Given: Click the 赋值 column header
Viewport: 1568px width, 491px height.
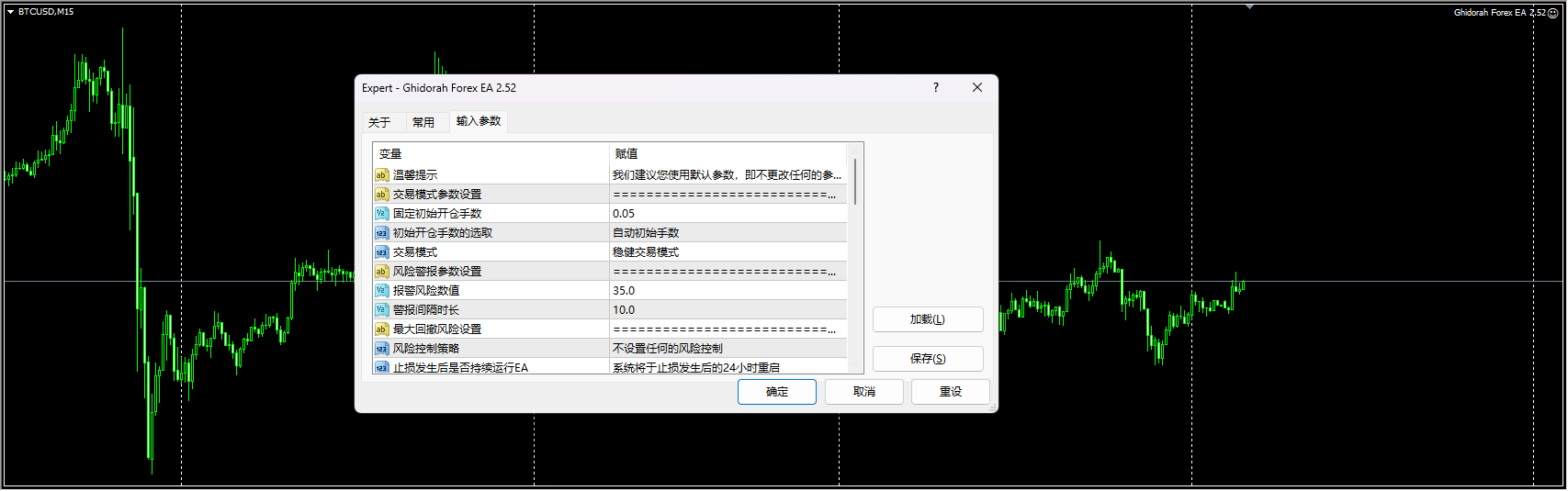Looking at the screenshot, I should (x=728, y=153).
